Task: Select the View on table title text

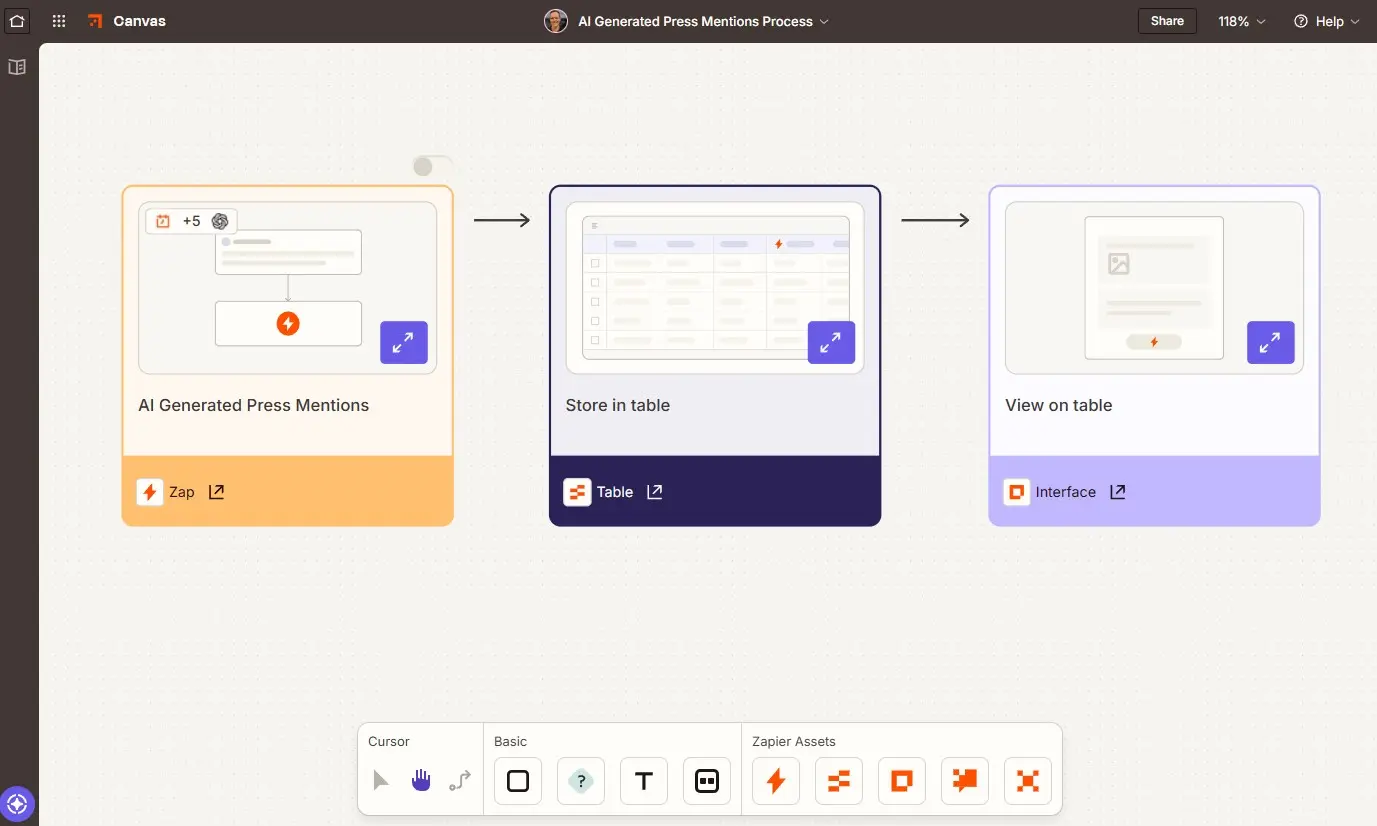Action: (1059, 405)
